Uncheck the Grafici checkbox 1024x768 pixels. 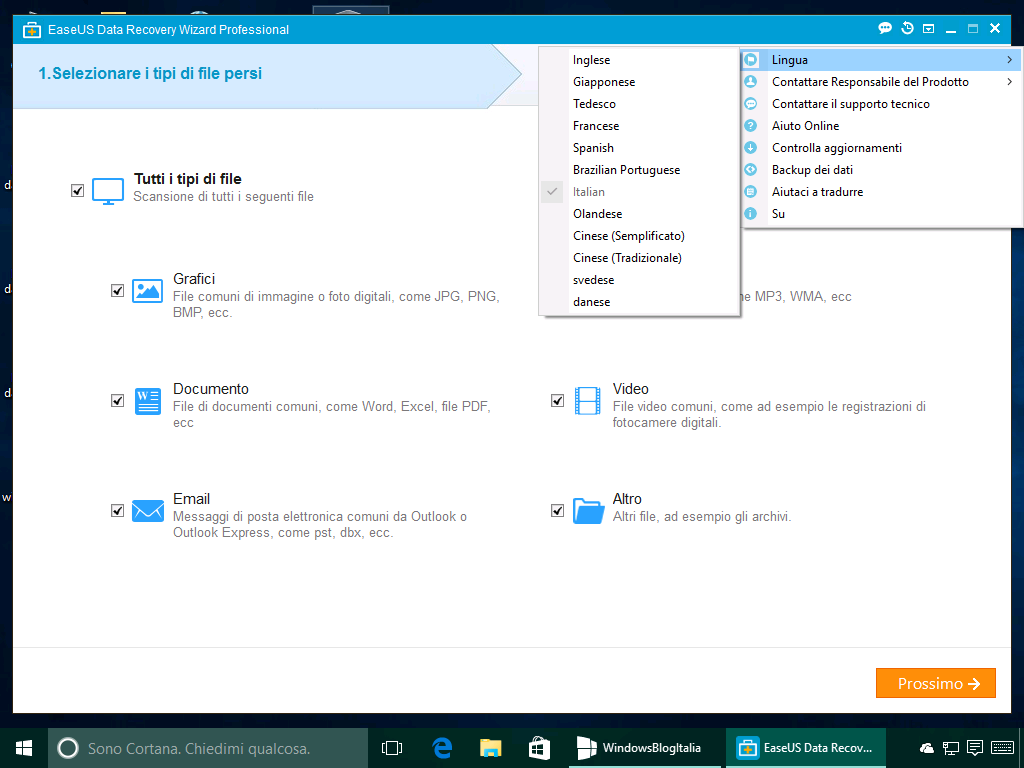[x=118, y=291]
